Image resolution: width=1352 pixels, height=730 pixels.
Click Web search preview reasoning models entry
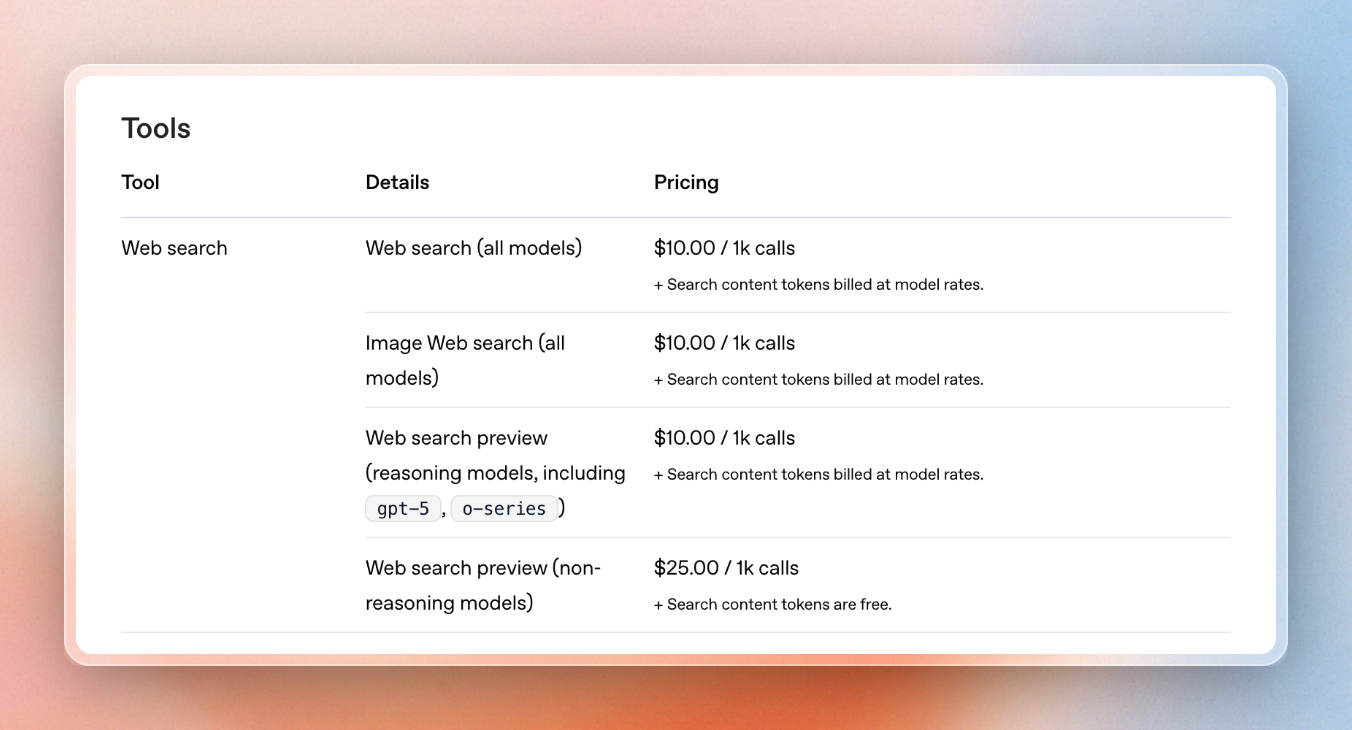495,473
